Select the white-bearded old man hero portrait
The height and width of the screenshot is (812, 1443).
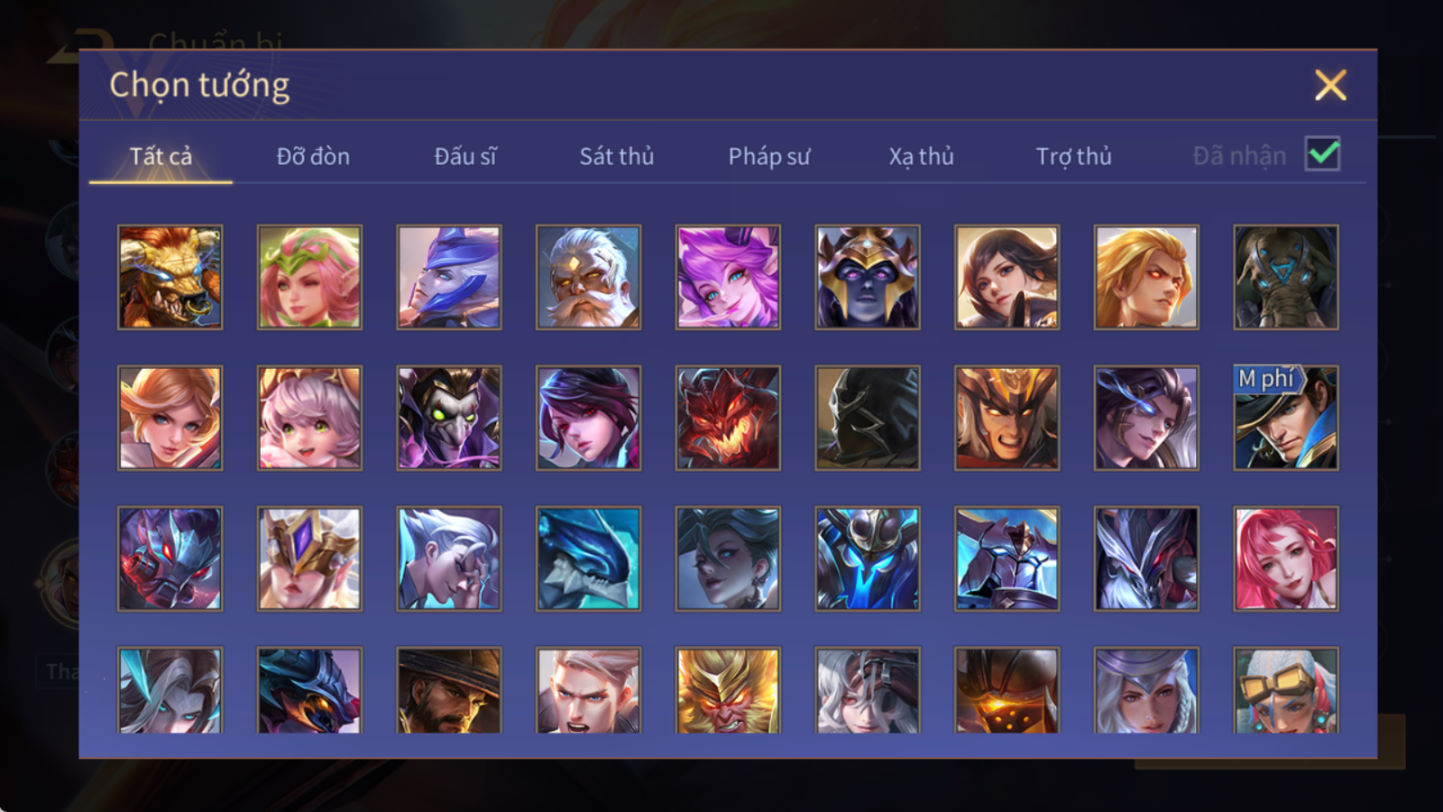588,277
